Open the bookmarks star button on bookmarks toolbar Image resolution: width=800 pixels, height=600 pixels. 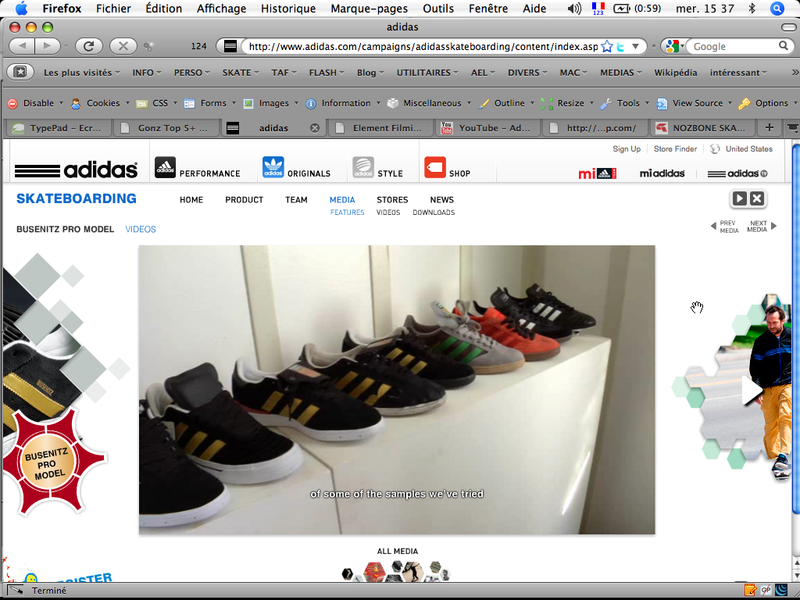click(20, 72)
